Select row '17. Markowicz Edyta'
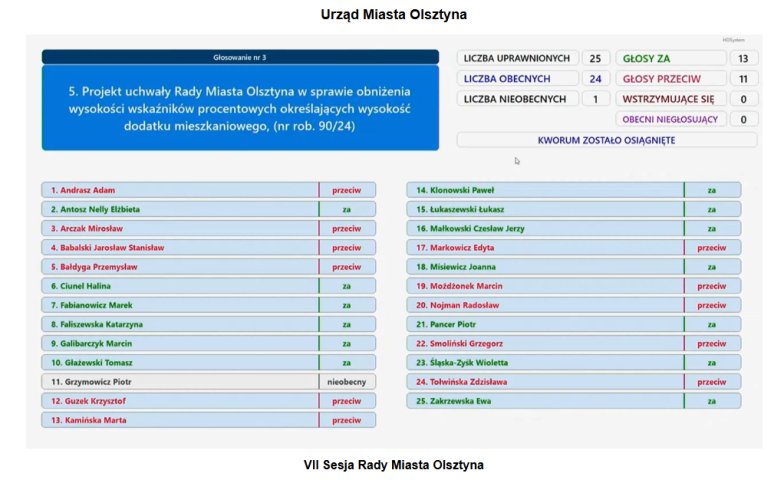 click(574, 248)
